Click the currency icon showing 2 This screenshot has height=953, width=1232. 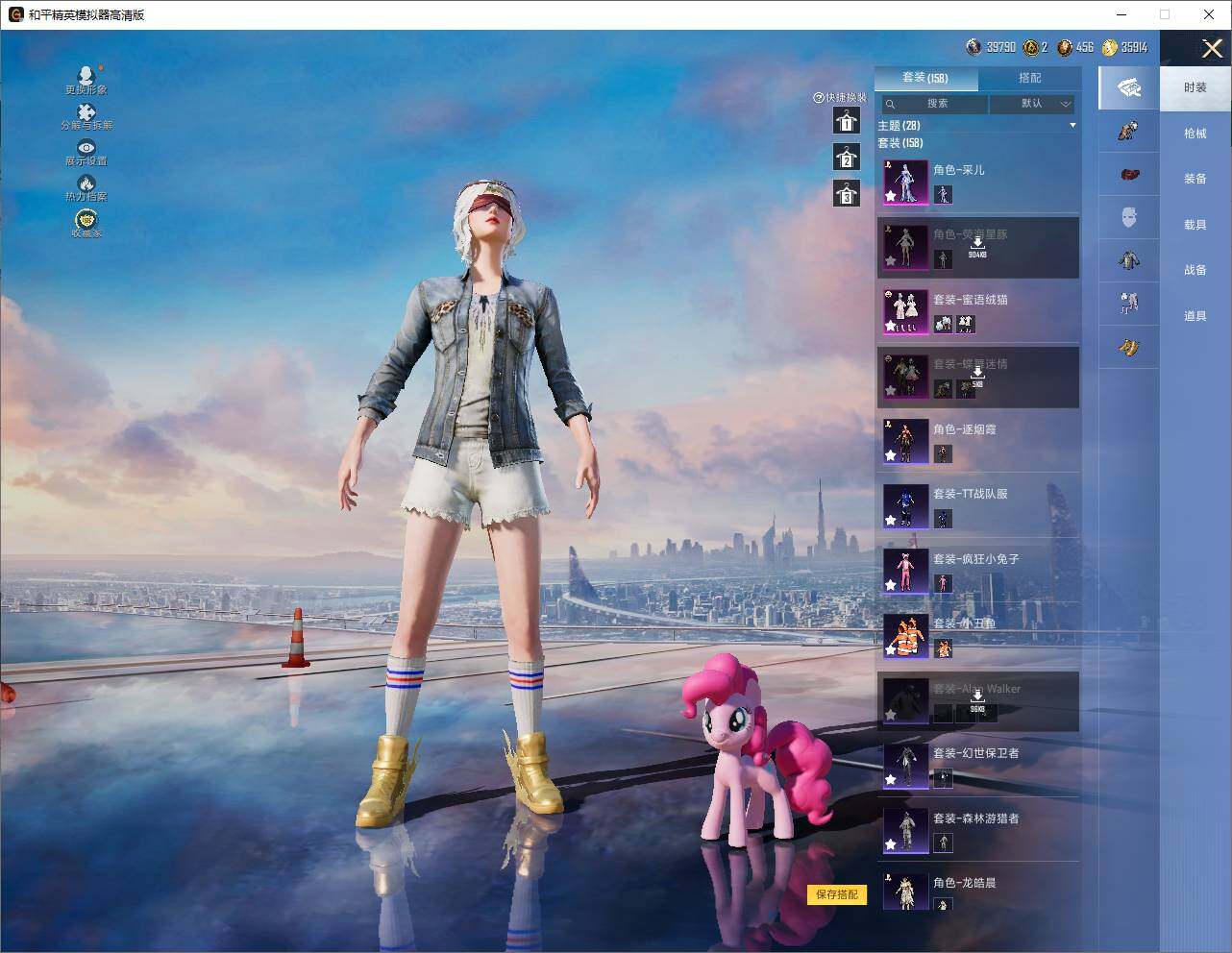(x=1031, y=47)
